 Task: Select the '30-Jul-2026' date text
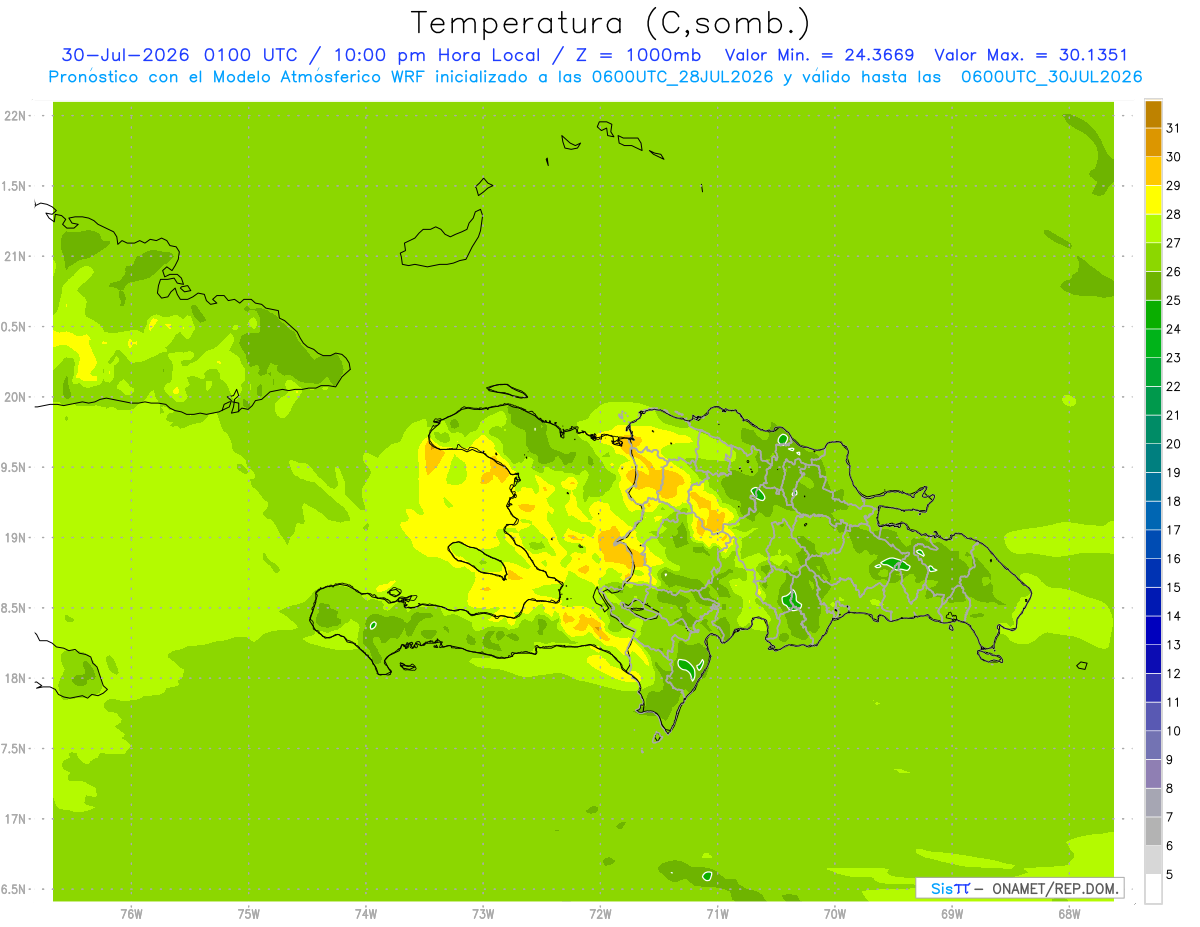125,56
